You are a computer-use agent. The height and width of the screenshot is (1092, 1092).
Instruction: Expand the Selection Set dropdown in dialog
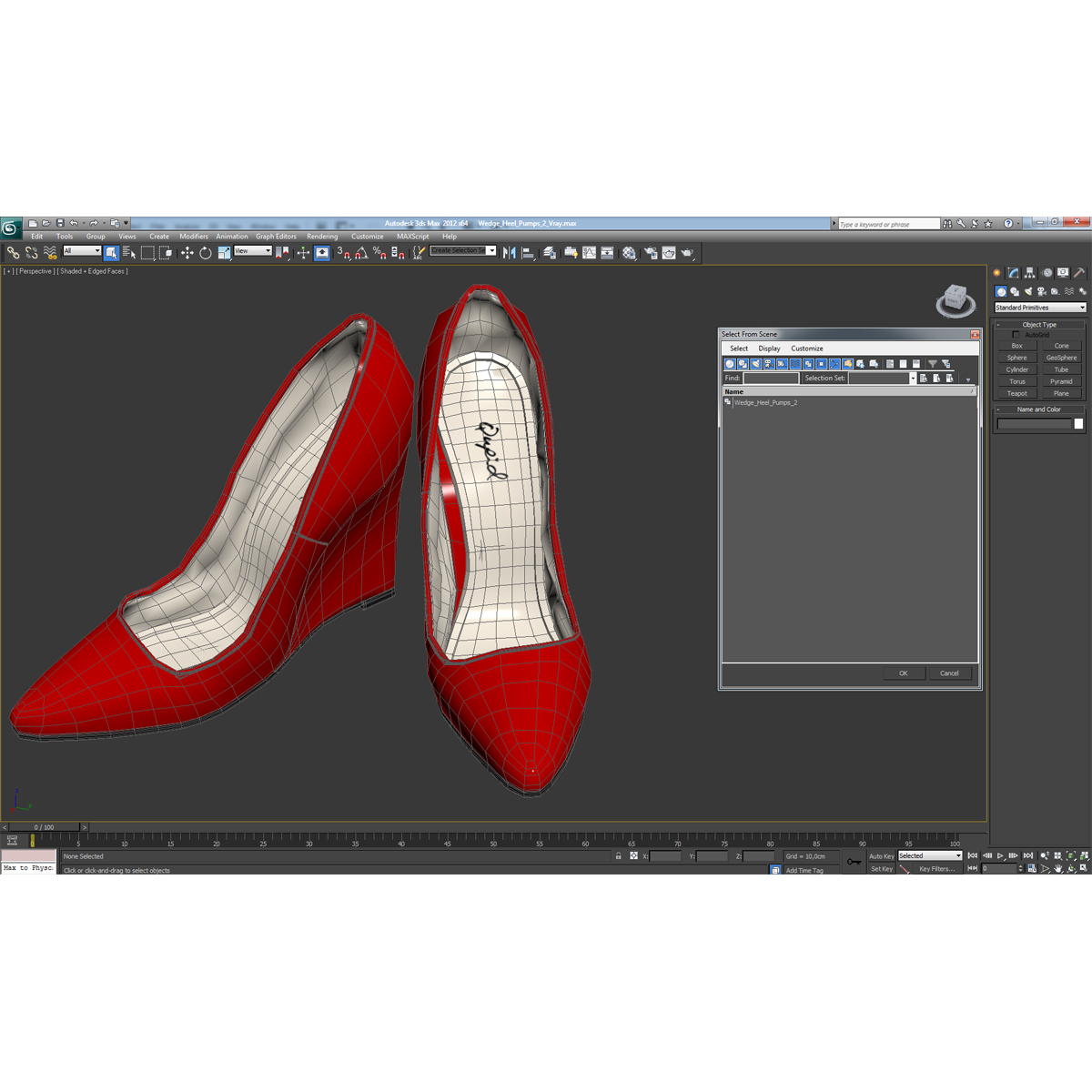pyautogui.click(x=913, y=379)
